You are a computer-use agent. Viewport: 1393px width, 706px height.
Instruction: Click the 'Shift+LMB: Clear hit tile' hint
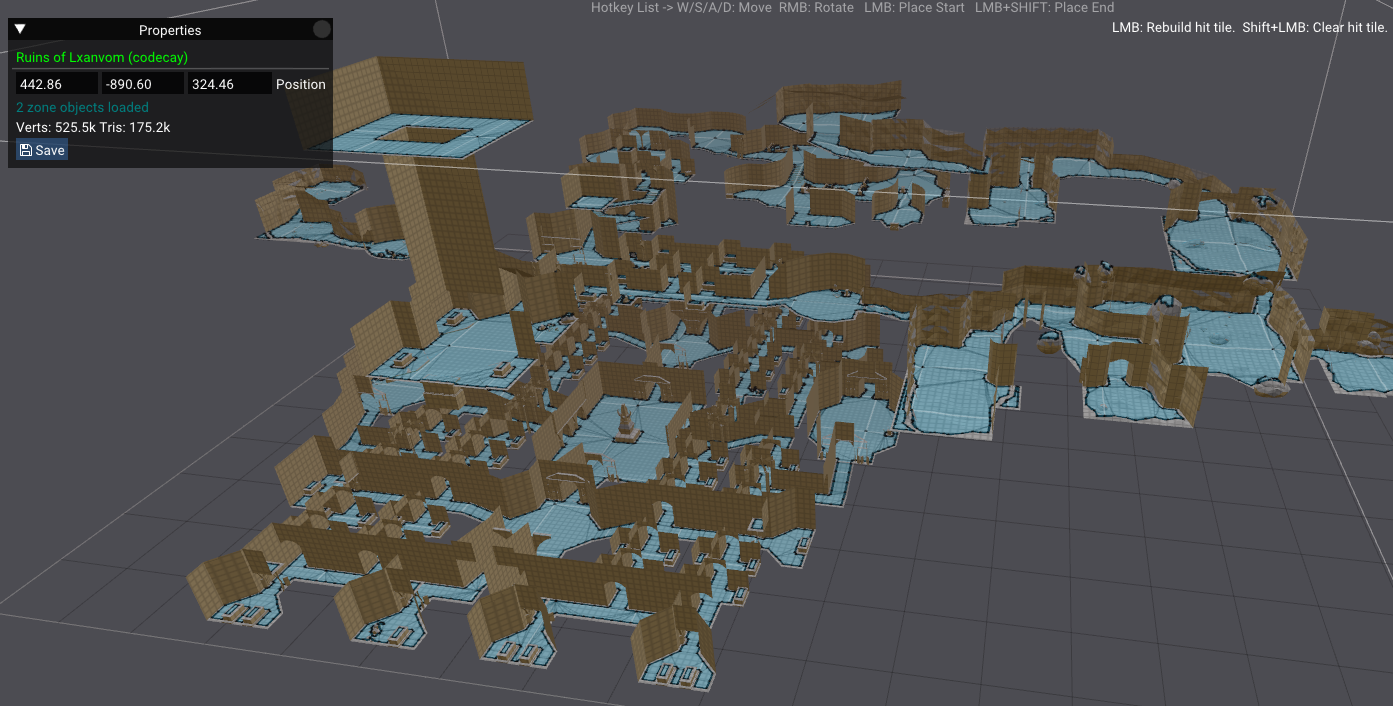pyautogui.click(x=1315, y=27)
